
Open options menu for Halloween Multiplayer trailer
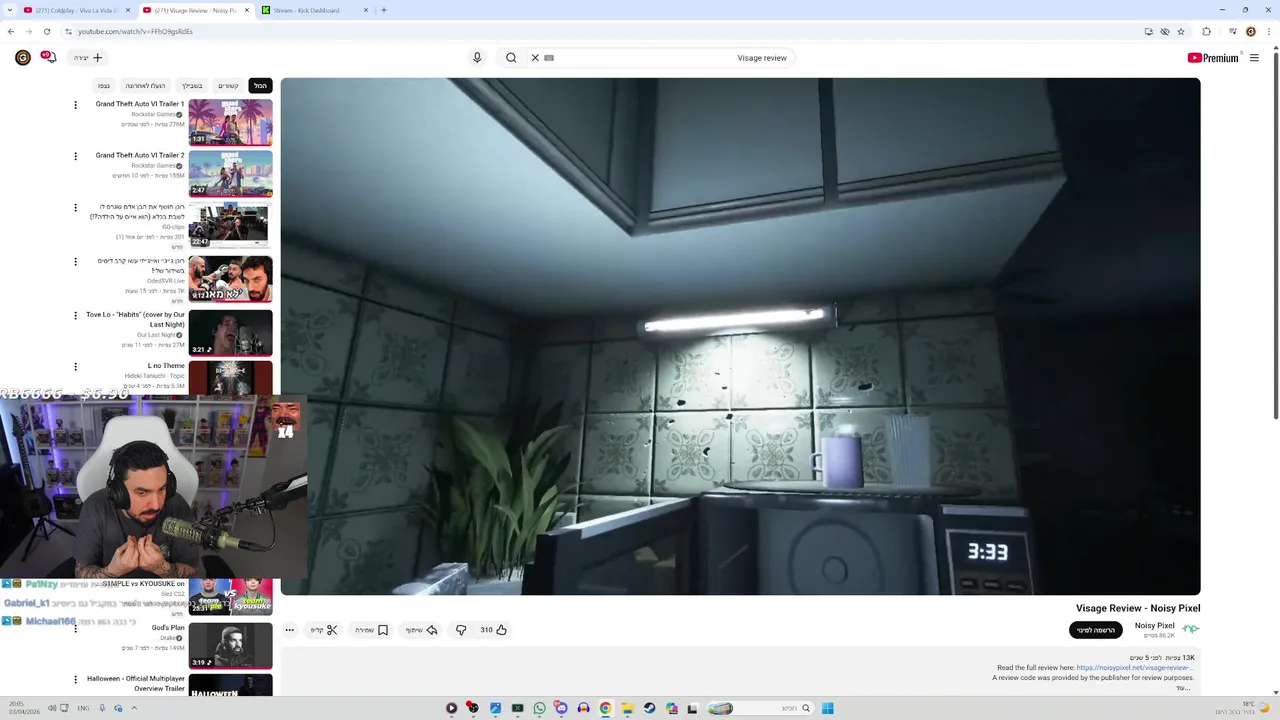click(x=75, y=680)
